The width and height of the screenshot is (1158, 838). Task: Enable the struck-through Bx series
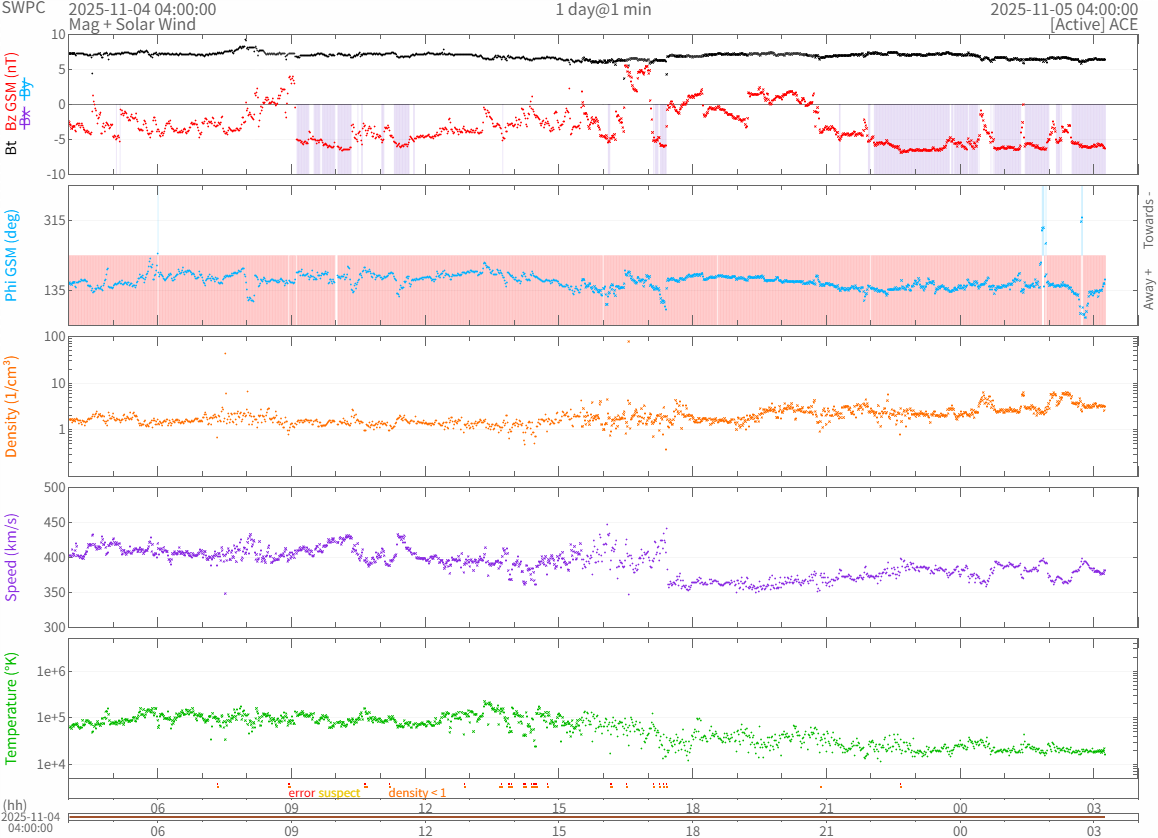tap(26, 120)
